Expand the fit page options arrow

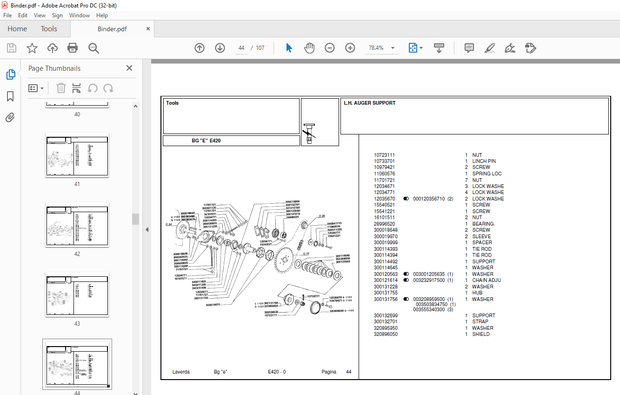pyautogui.click(x=421, y=48)
